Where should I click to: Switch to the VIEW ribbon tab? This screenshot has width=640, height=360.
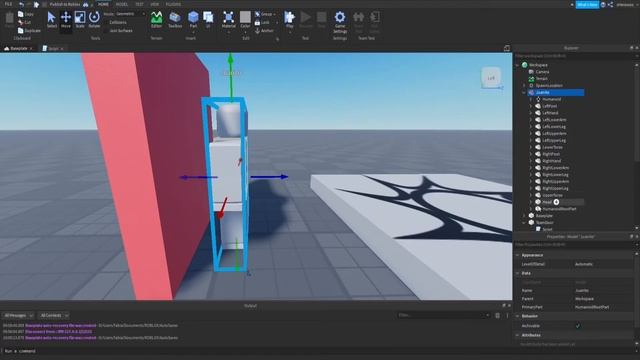[154, 4]
